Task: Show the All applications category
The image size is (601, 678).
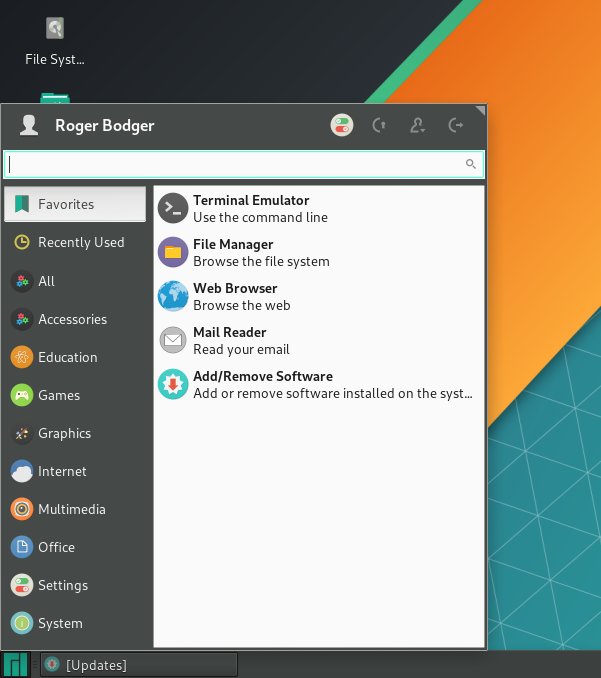Action: coord(75,281)
